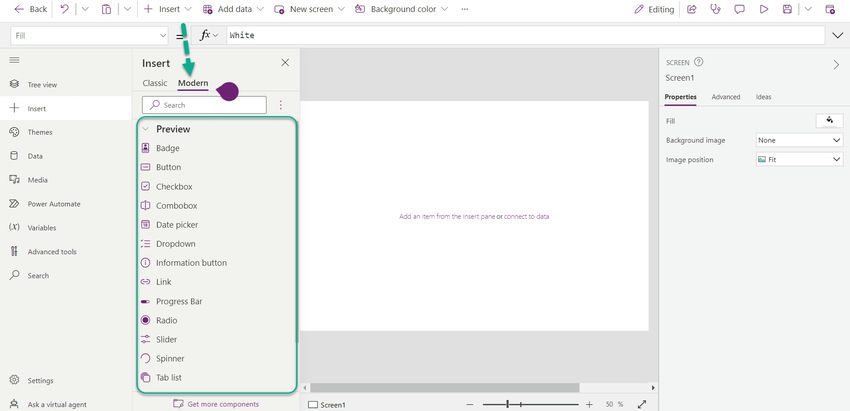Click the connect to data link
Image resolution: width=850 pixels, height=411 pixels.
[526, 216]
